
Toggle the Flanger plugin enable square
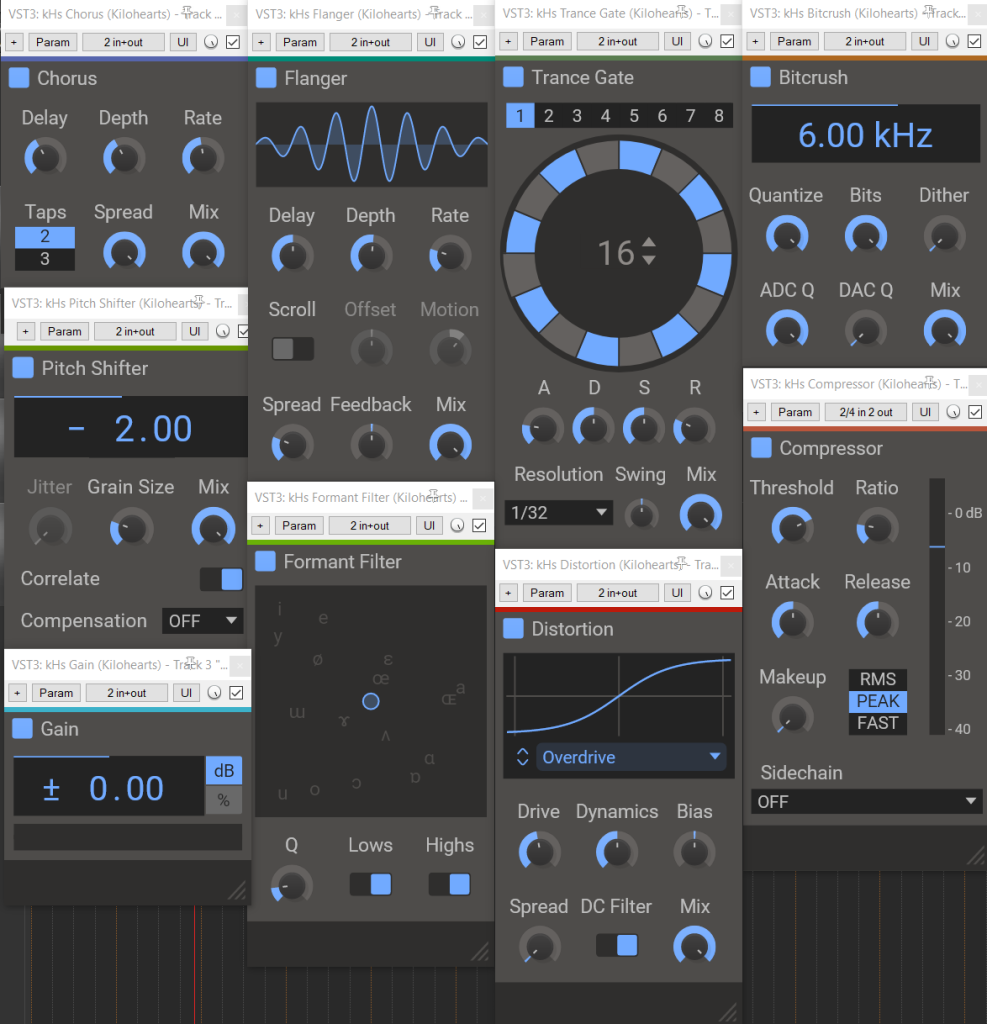coord(266,78)
